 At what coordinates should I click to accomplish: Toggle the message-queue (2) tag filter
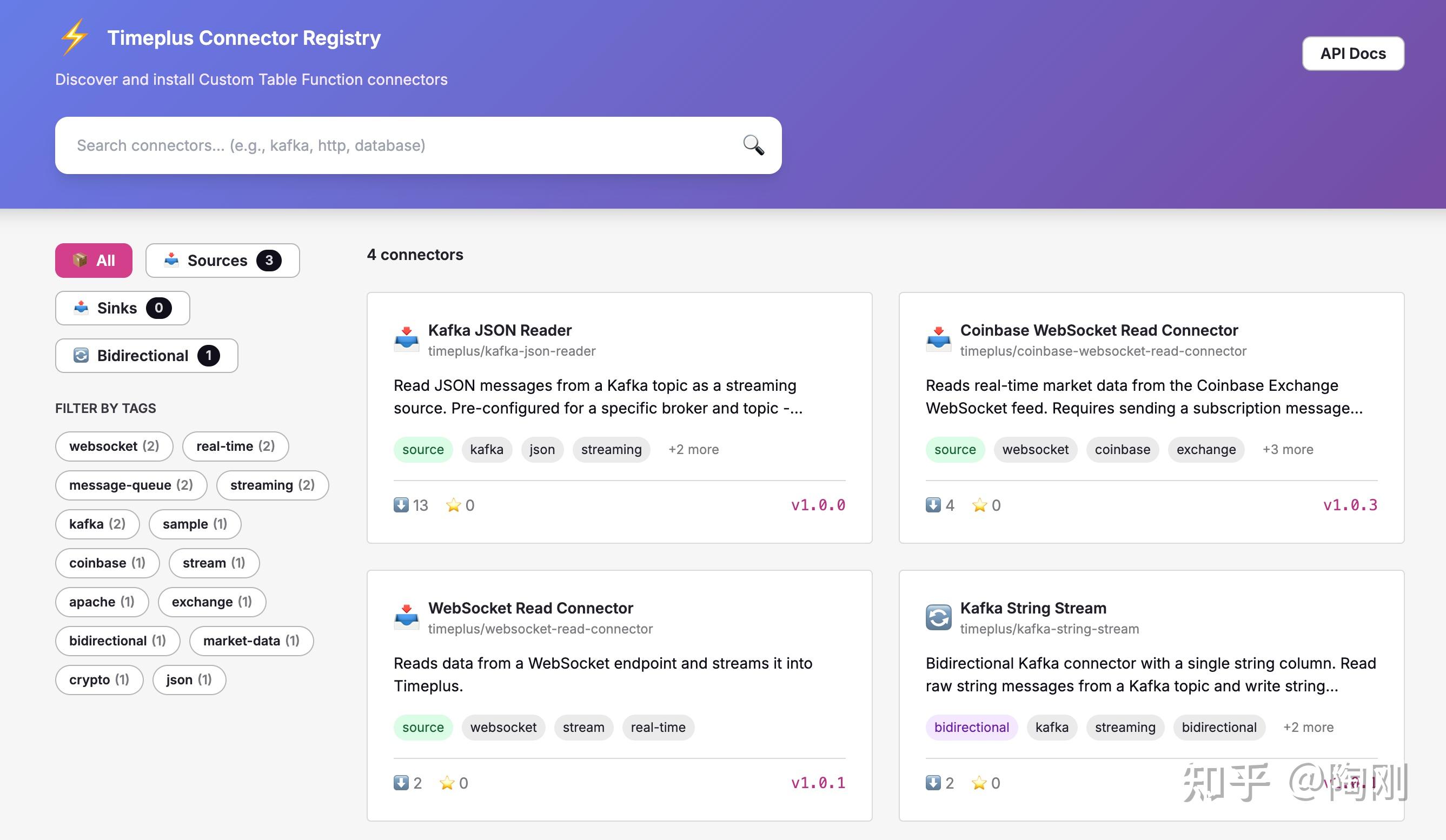click(x=131, y=485)
